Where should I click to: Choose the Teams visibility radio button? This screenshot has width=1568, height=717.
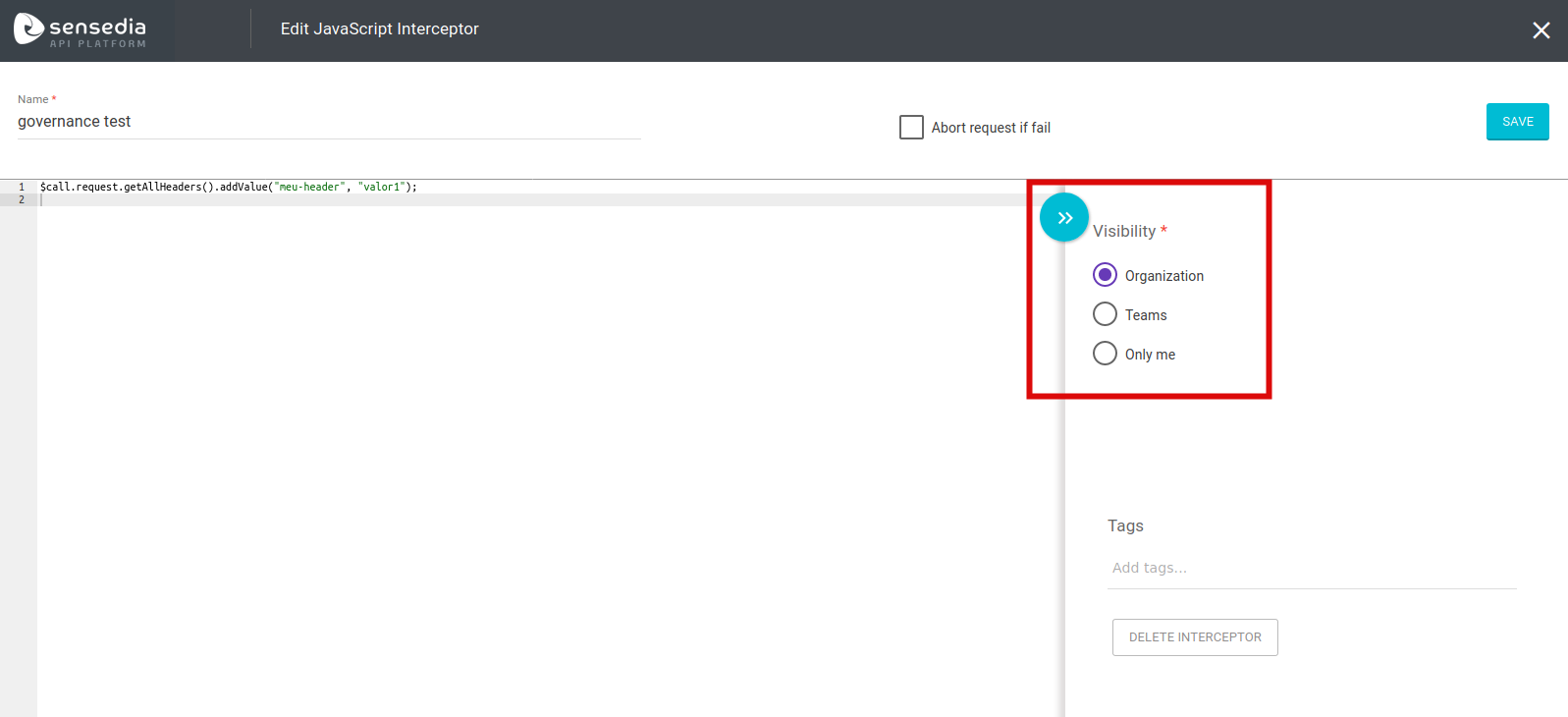(x=1105, y=314)
